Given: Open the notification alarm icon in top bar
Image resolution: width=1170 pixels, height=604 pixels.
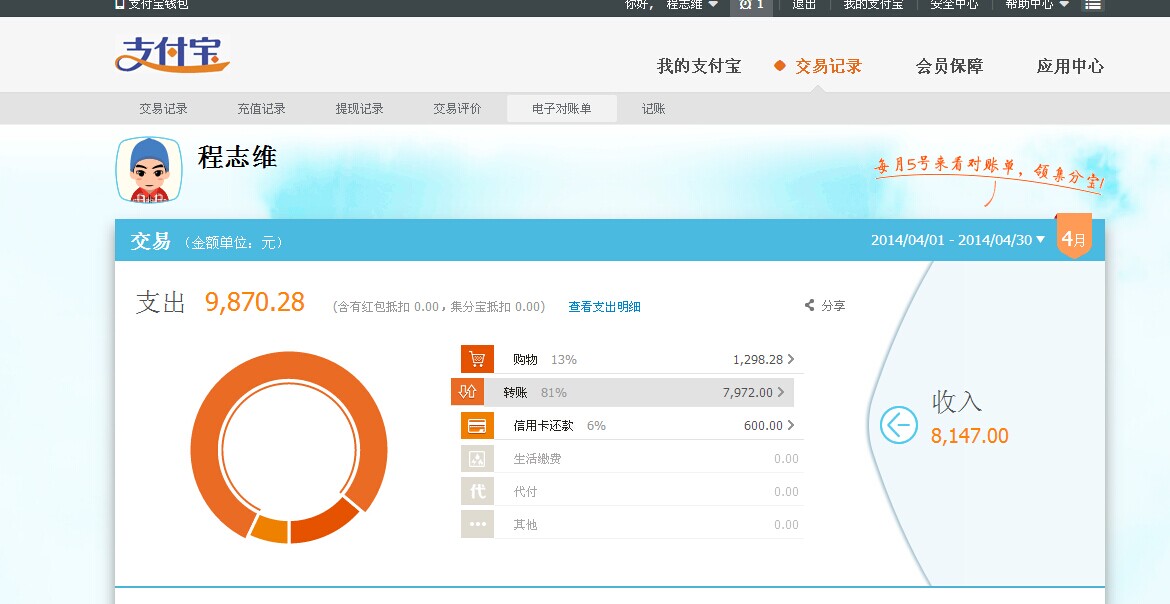Looking at the screenshot, I should 751,5.
